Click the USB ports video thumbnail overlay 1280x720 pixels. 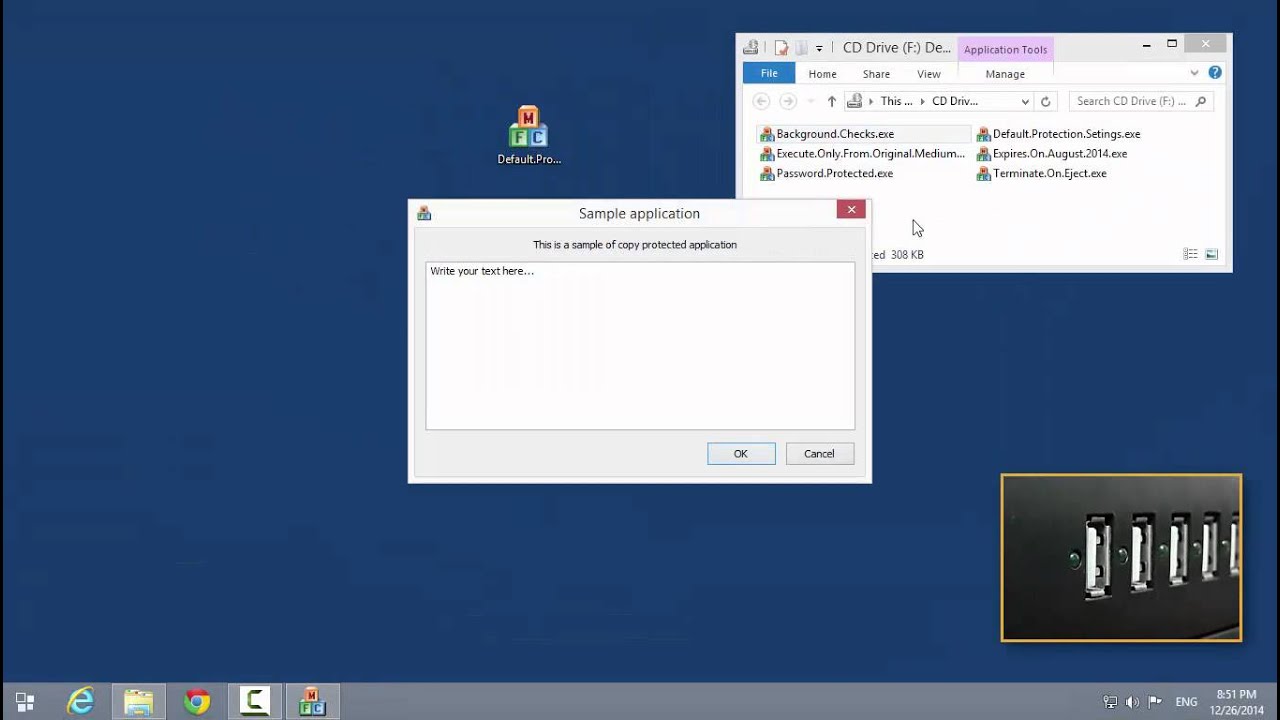click(1121, 558)
